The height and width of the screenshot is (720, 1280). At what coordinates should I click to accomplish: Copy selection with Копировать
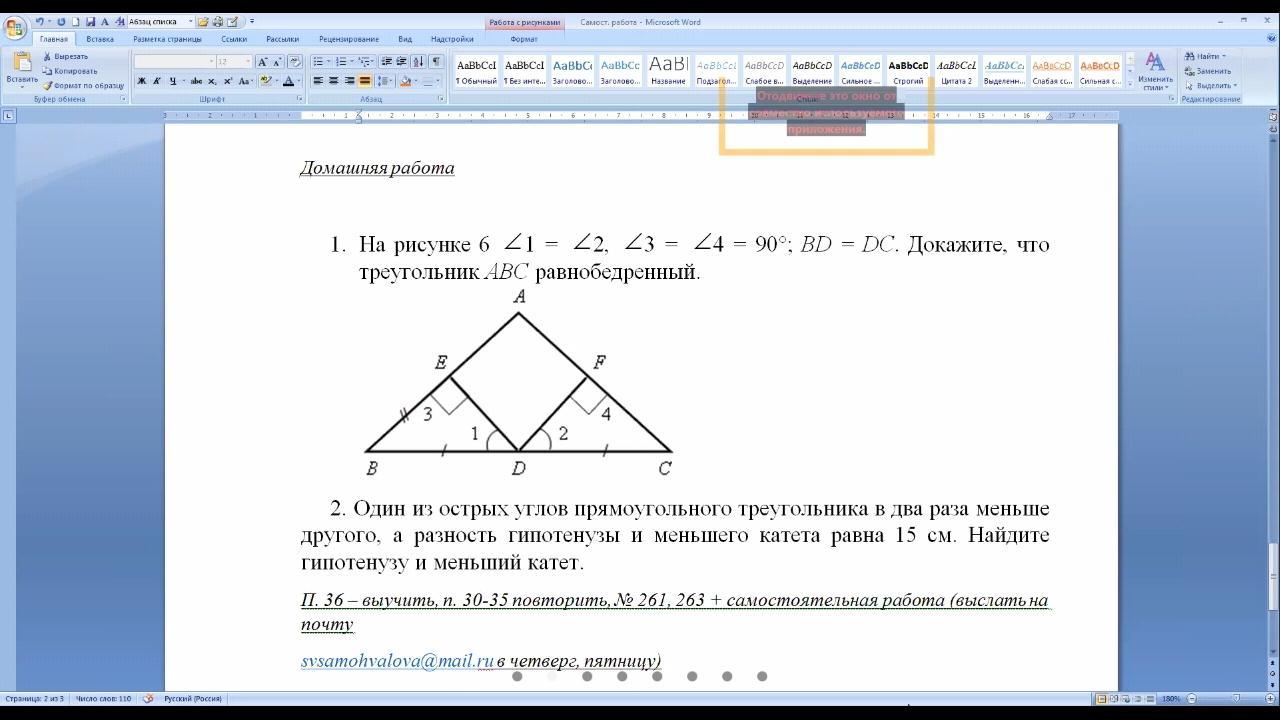pyautogui.click(x=70, y=71)
